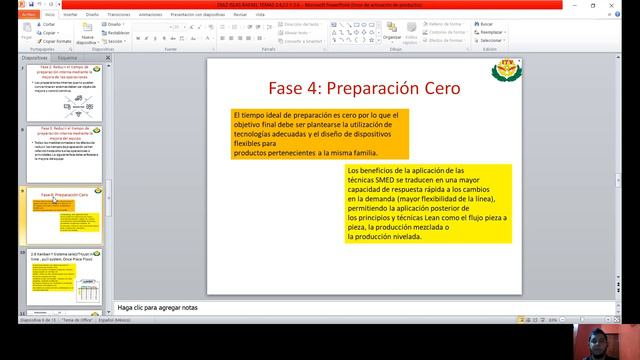Increase font size with the grow-font icon
Screen dimensions: 640x360
[x=191, y=27]
